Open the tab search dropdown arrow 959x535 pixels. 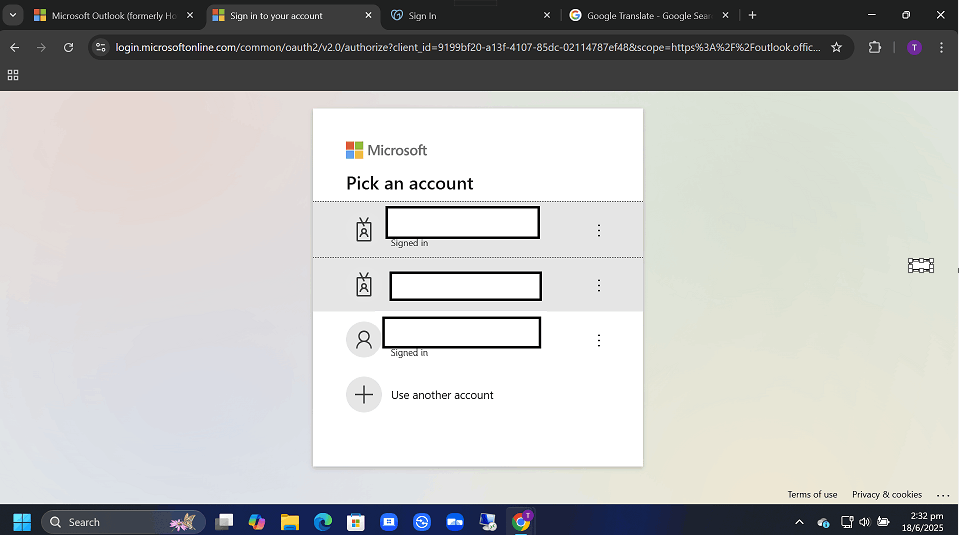point(13,15)
